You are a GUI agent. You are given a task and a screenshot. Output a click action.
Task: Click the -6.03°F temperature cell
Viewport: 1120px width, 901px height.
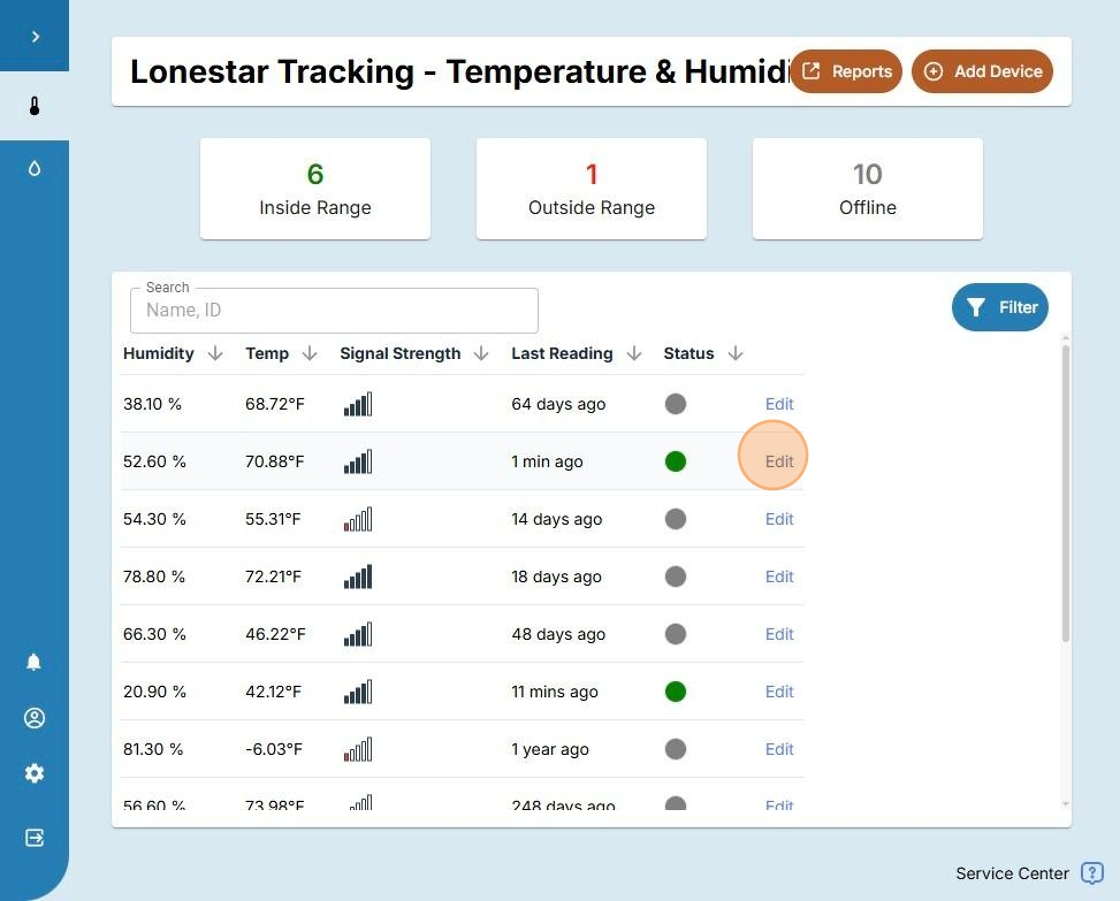pos(274,749)
